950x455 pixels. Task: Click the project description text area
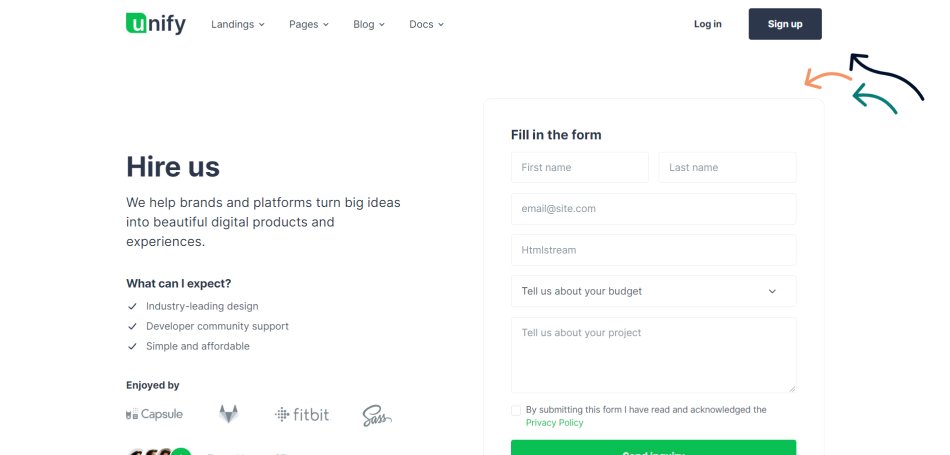653,354
